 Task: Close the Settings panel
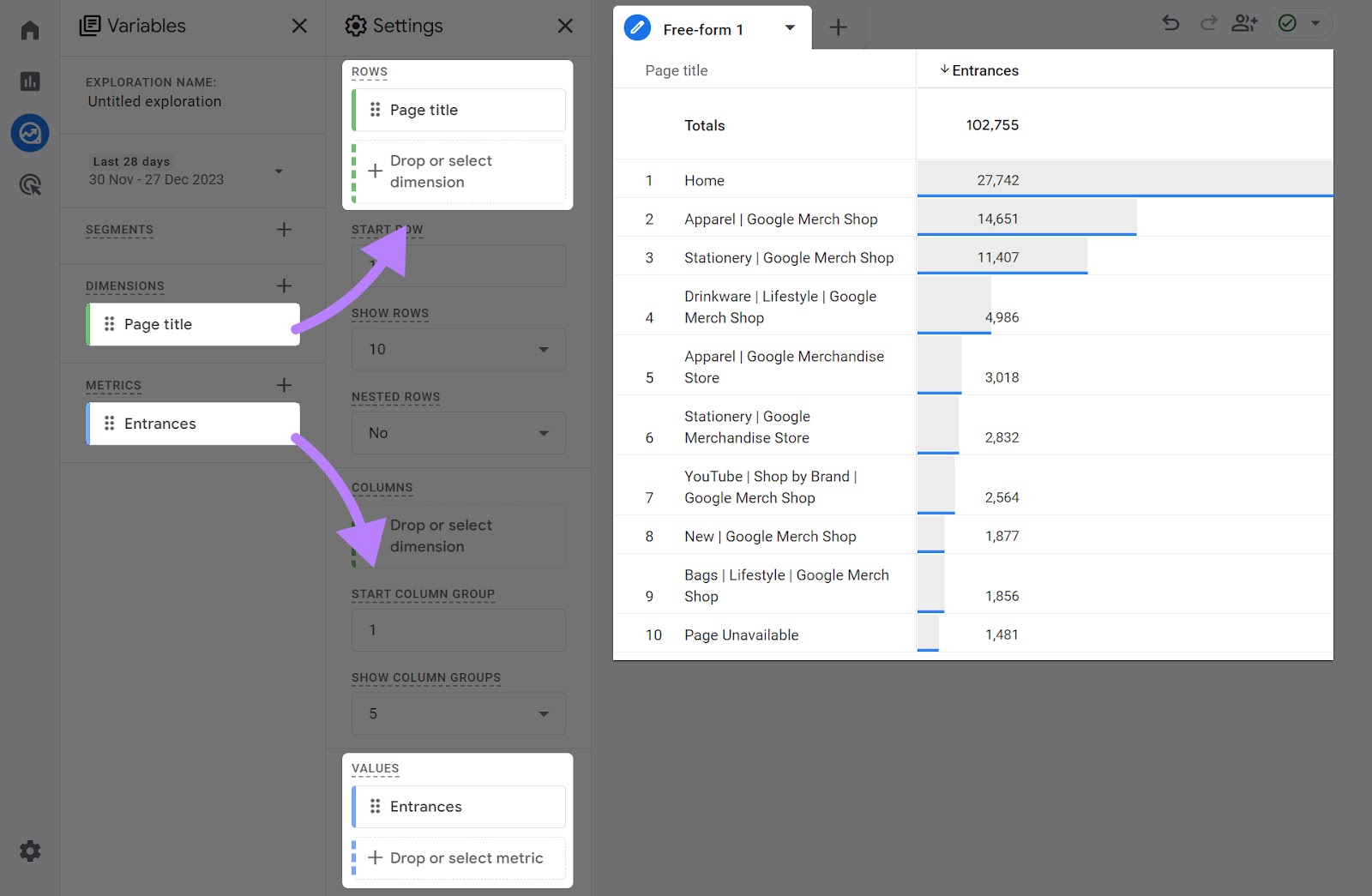[x=565, y=26]
